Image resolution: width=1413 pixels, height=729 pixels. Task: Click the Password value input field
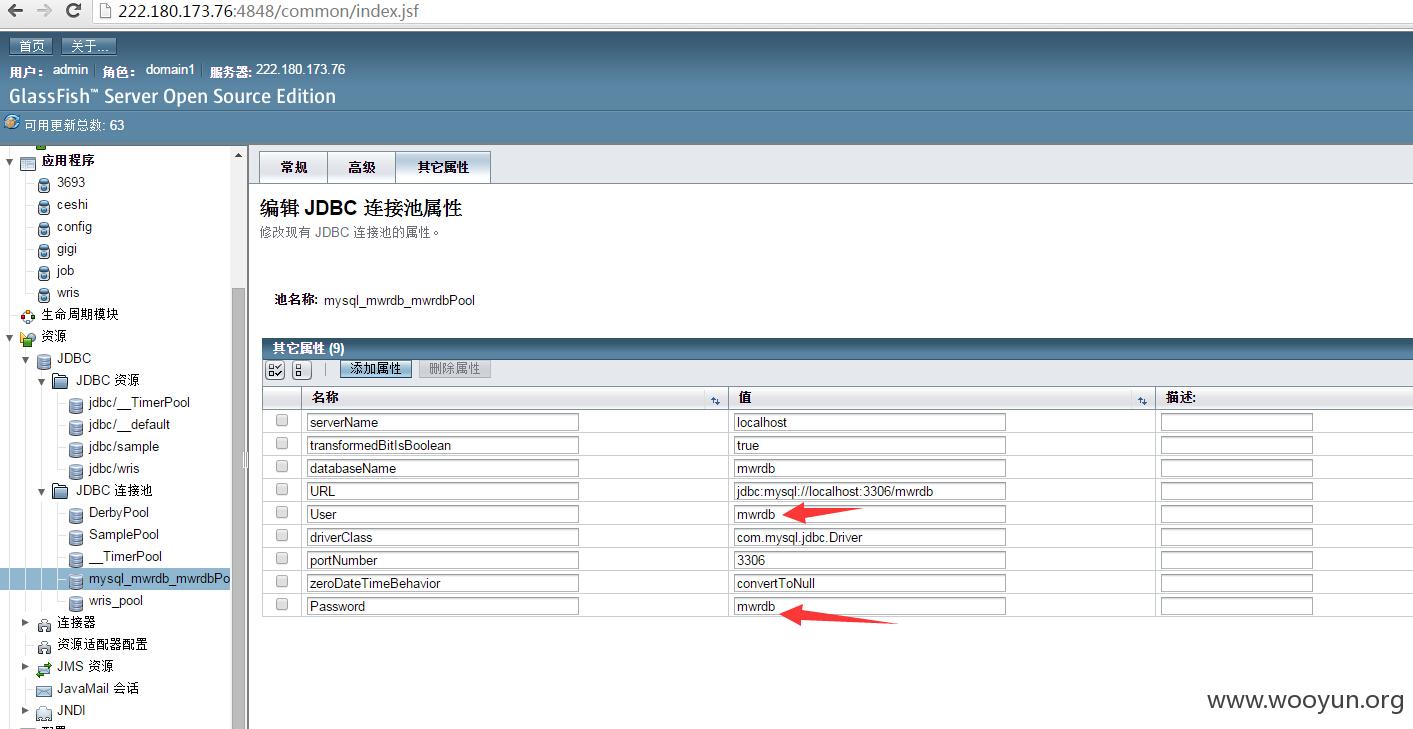tap(870, 606)
